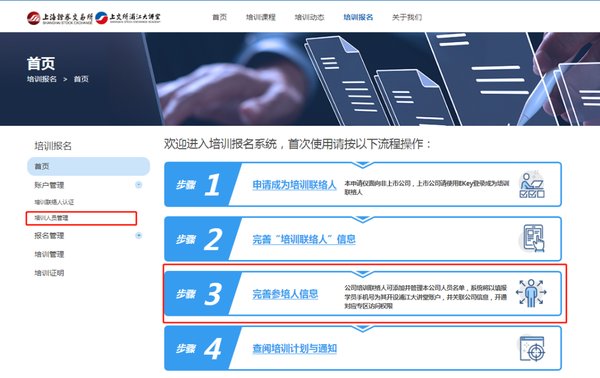Click the step 3 person-with-arrows icon
Screen dimensions: 600x378
pos(531,293)
